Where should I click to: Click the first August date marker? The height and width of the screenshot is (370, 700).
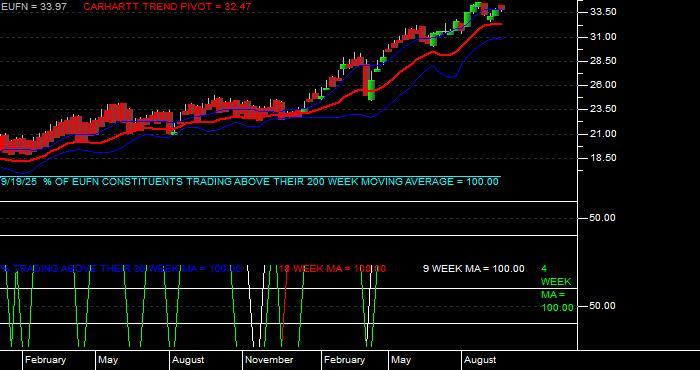188,360
